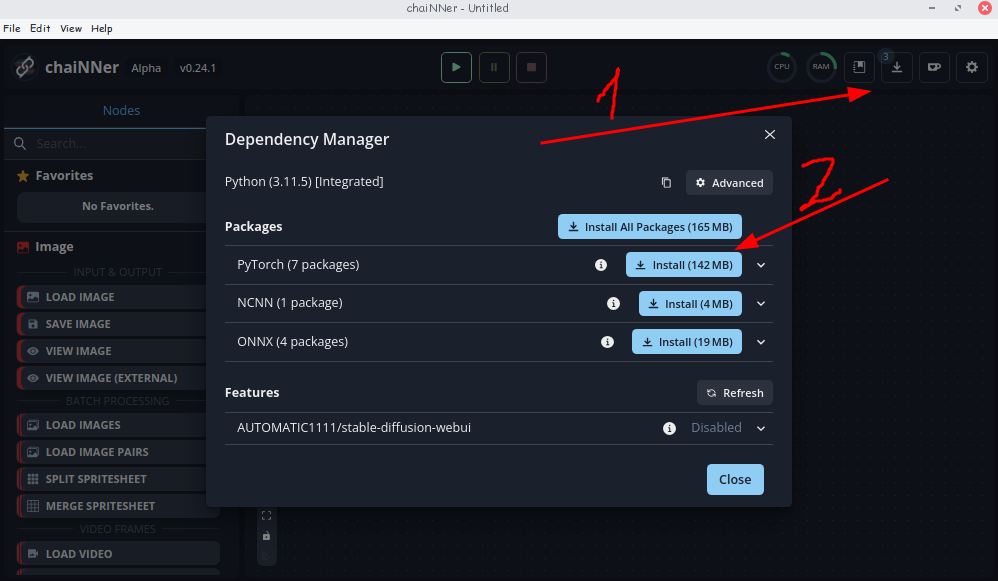Click the Ko-fi coffee cup icon
The width and height of the screenshot is (998, 581).
934,67
